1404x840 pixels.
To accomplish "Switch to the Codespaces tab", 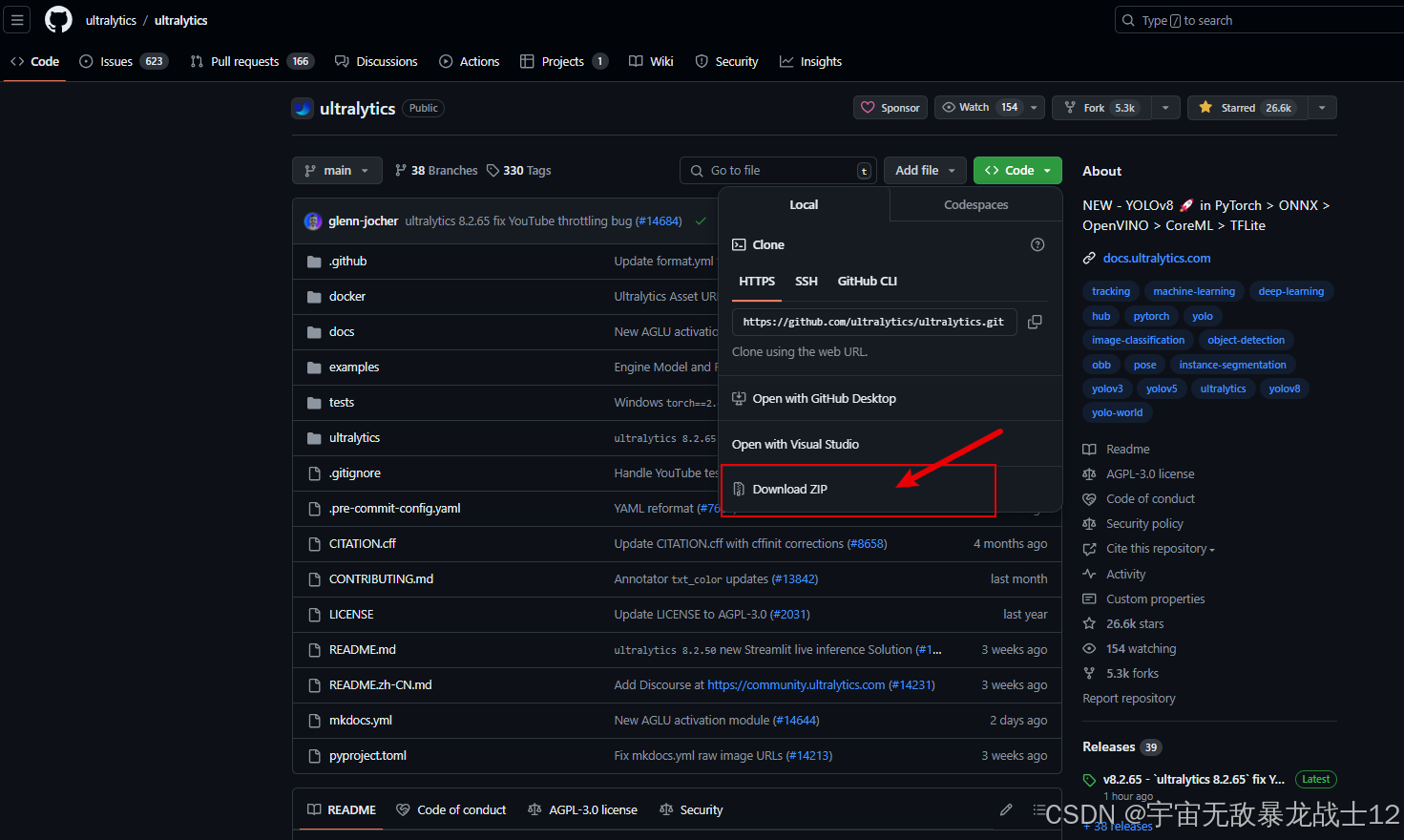I will (x=975, y=205).
